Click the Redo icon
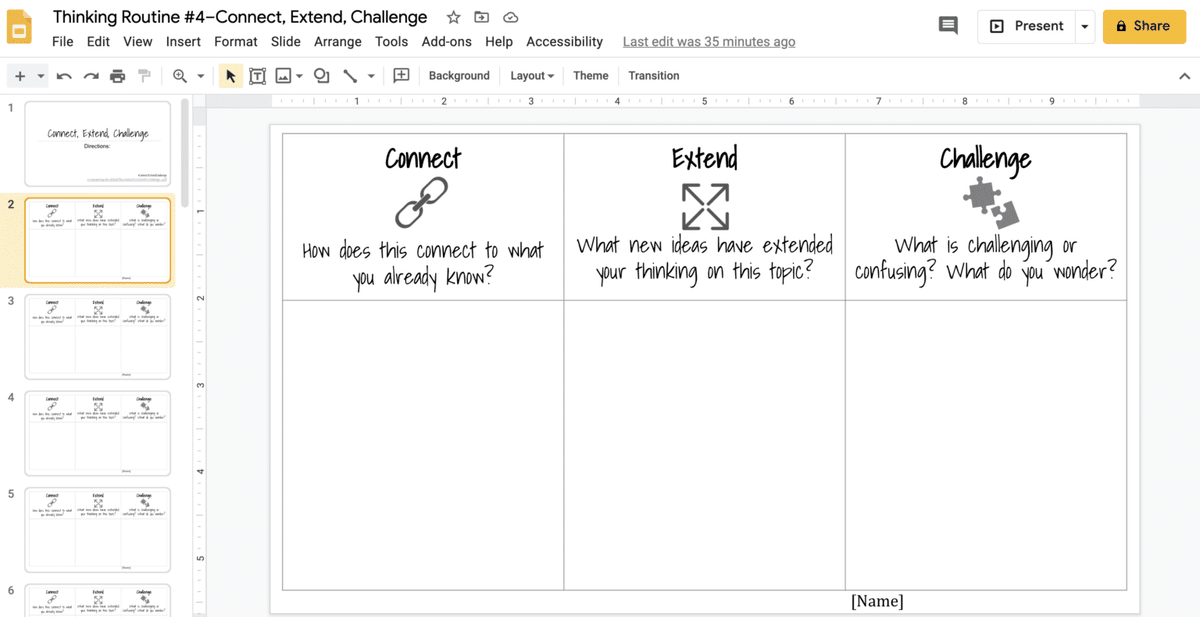 [91, 76]
